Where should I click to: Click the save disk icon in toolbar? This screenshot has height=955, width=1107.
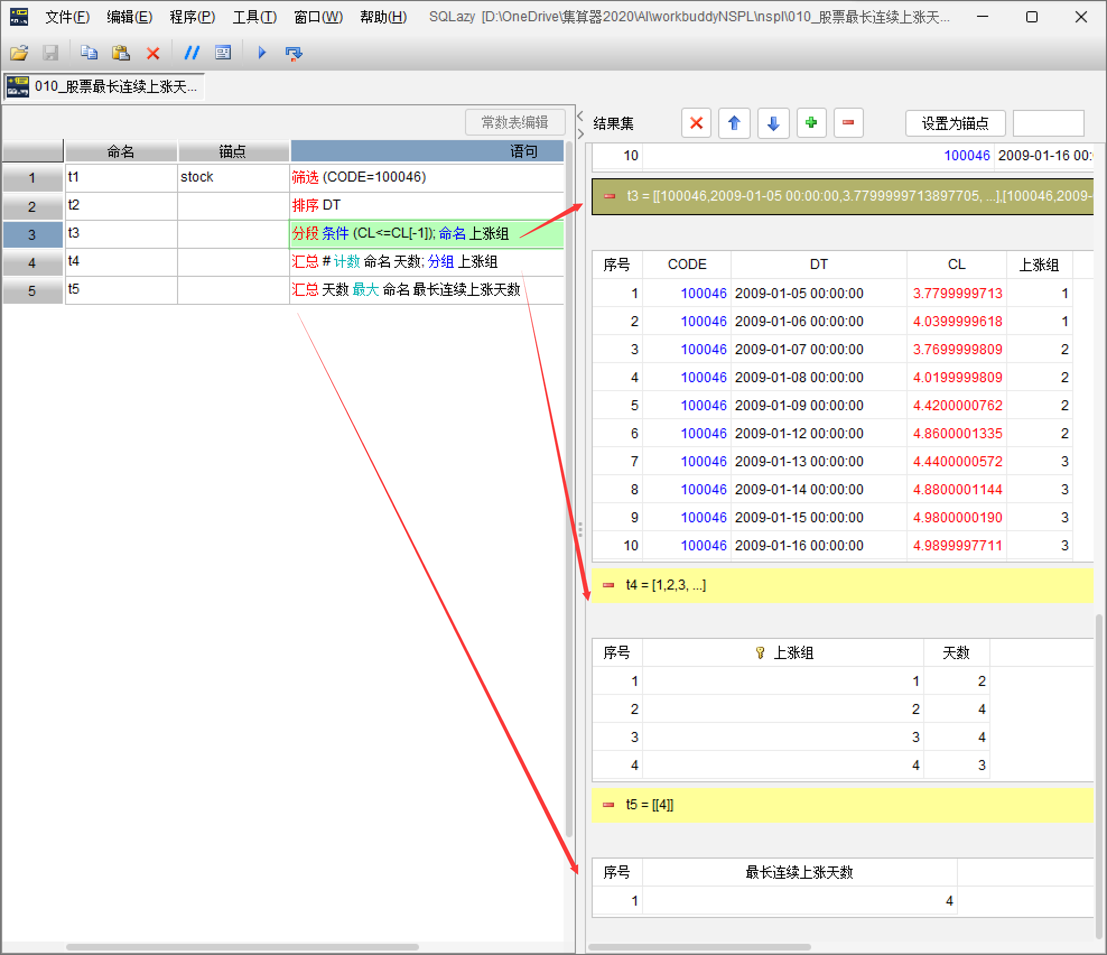pos(50,53)
